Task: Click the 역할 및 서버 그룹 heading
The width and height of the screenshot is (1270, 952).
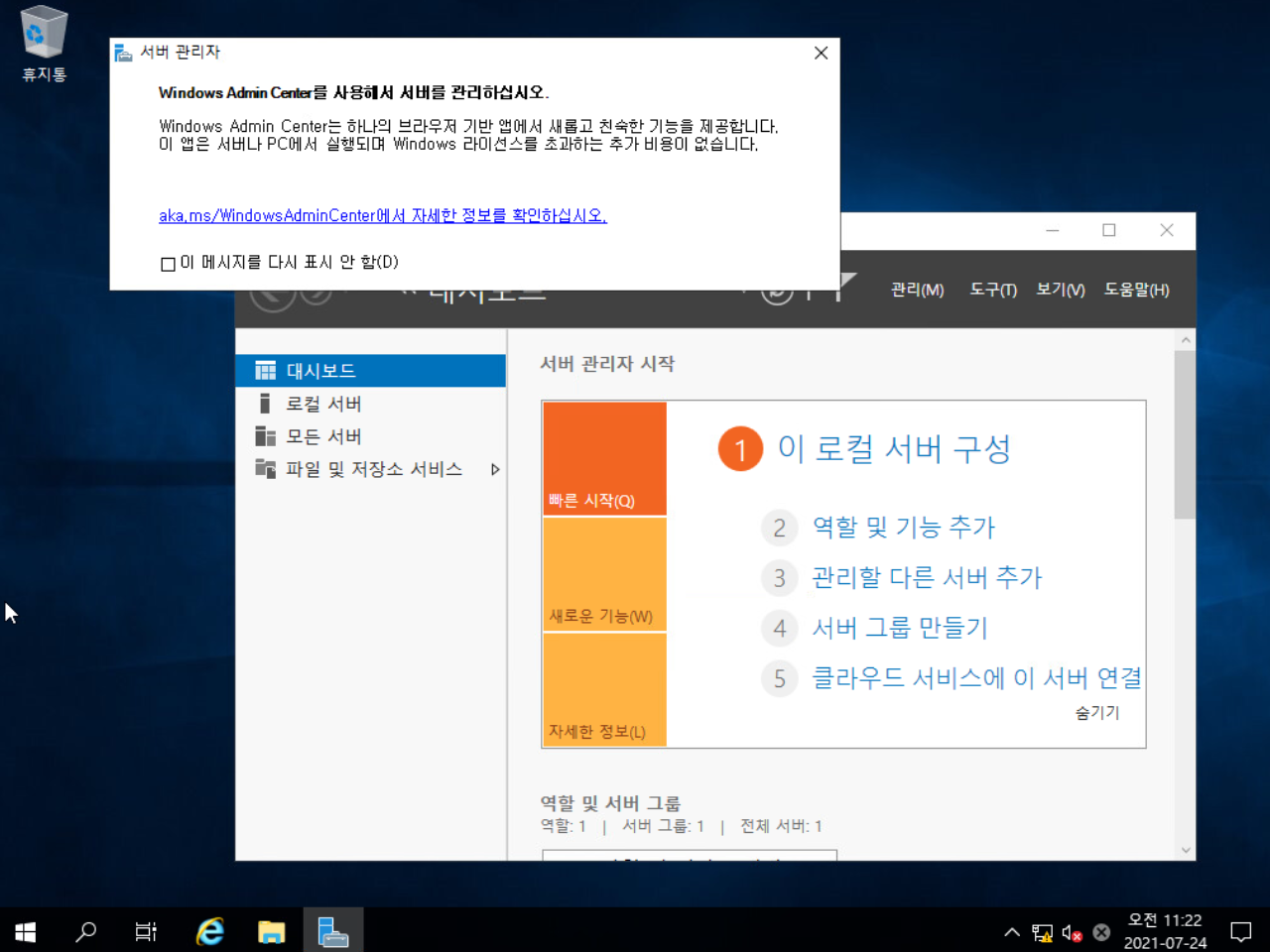Action: point(610,803)
